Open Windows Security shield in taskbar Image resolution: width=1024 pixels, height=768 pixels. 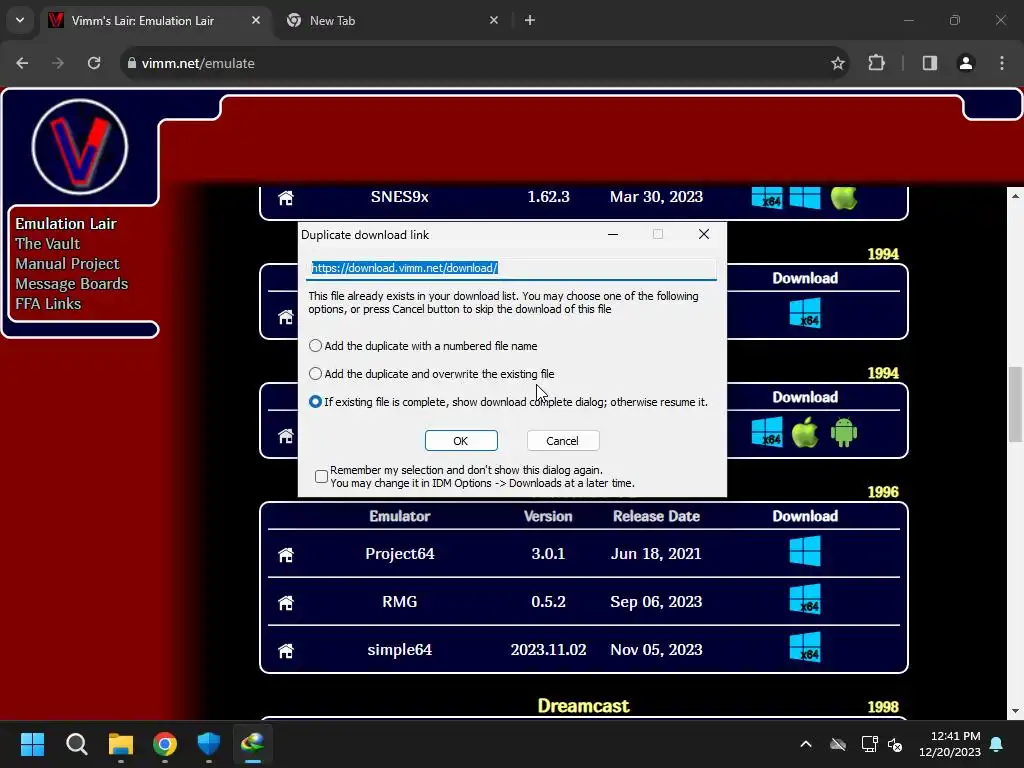point(209,744)
